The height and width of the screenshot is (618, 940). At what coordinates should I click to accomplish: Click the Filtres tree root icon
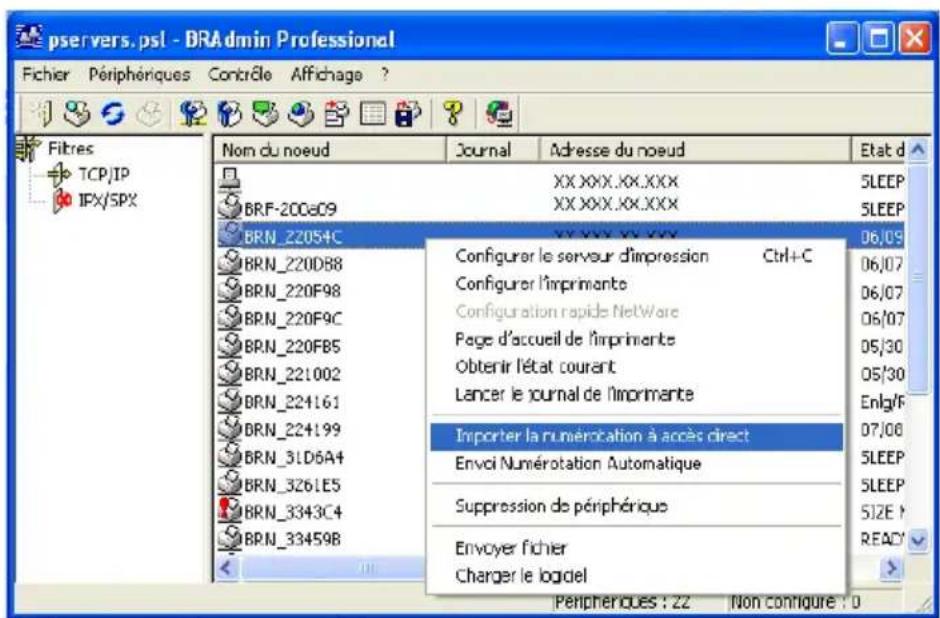(26, 148)
